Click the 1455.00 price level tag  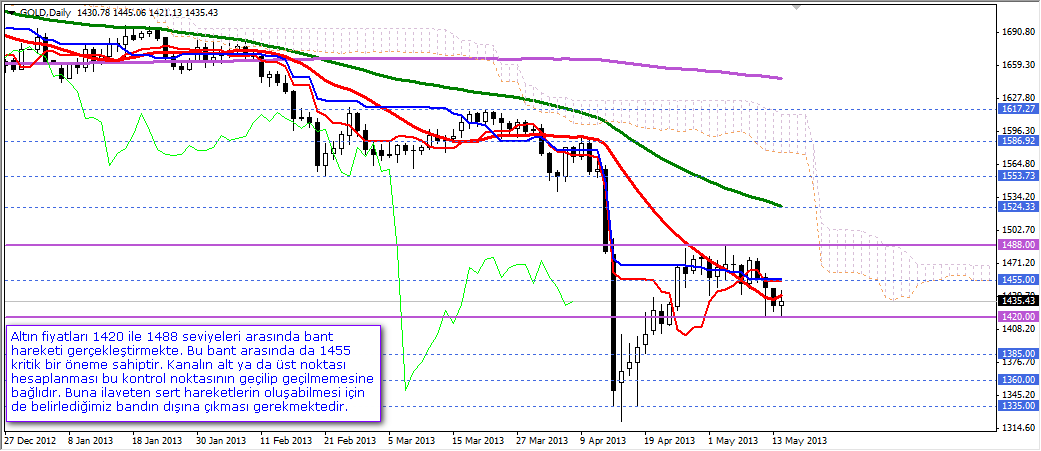[1016, 281]
